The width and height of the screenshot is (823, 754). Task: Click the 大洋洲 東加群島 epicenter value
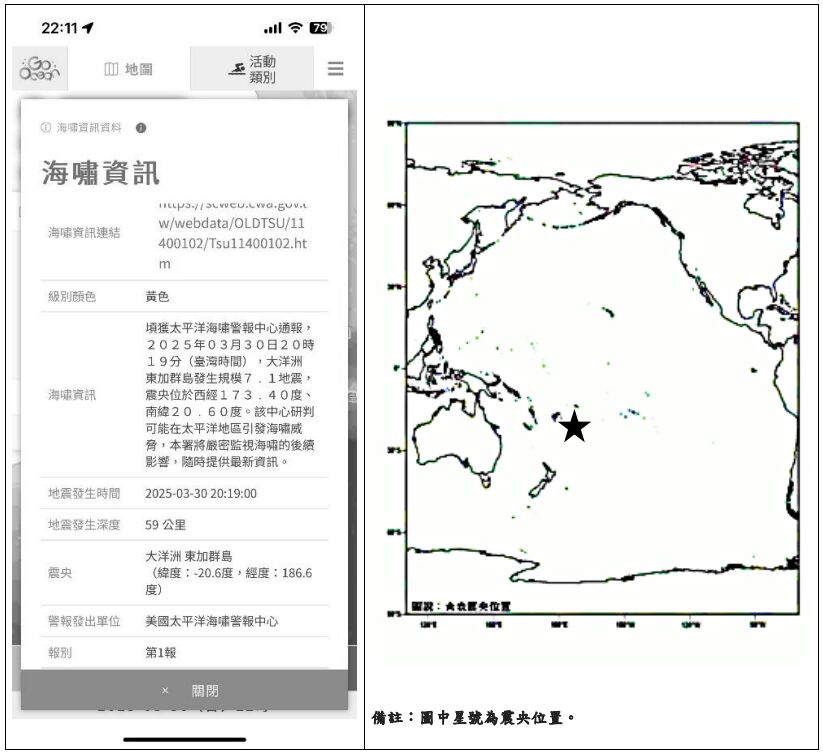point(189,556)
